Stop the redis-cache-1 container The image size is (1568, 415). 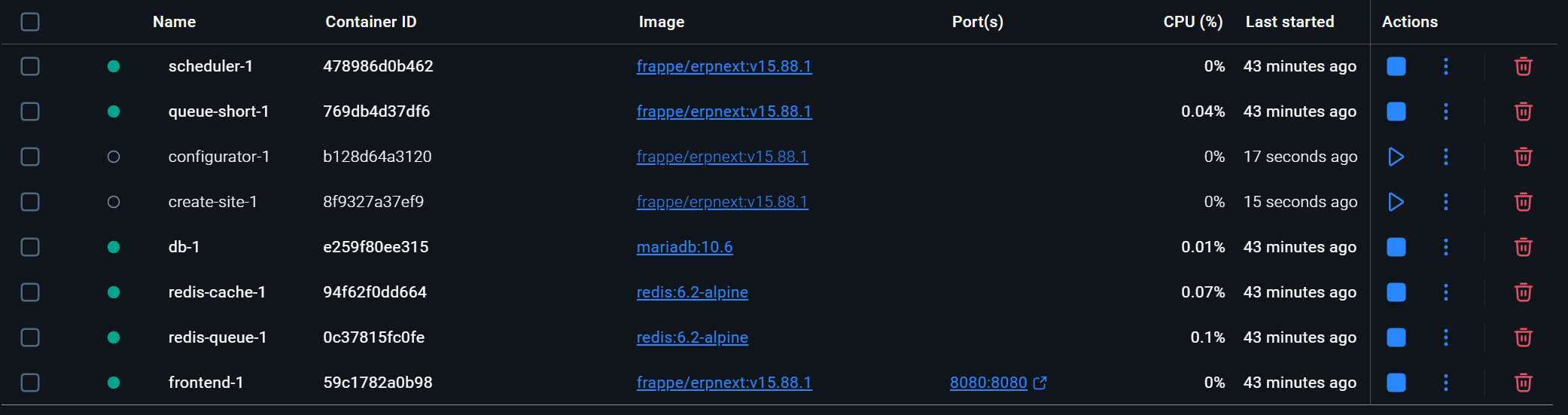pos(1396,292)
